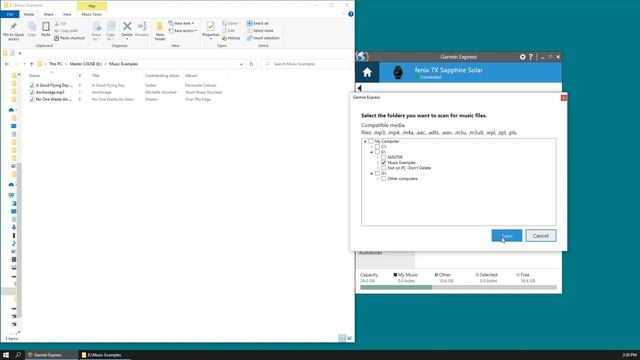Refresh the Explorer address bar
Viewport: 640px width, 360px height.
251,64
